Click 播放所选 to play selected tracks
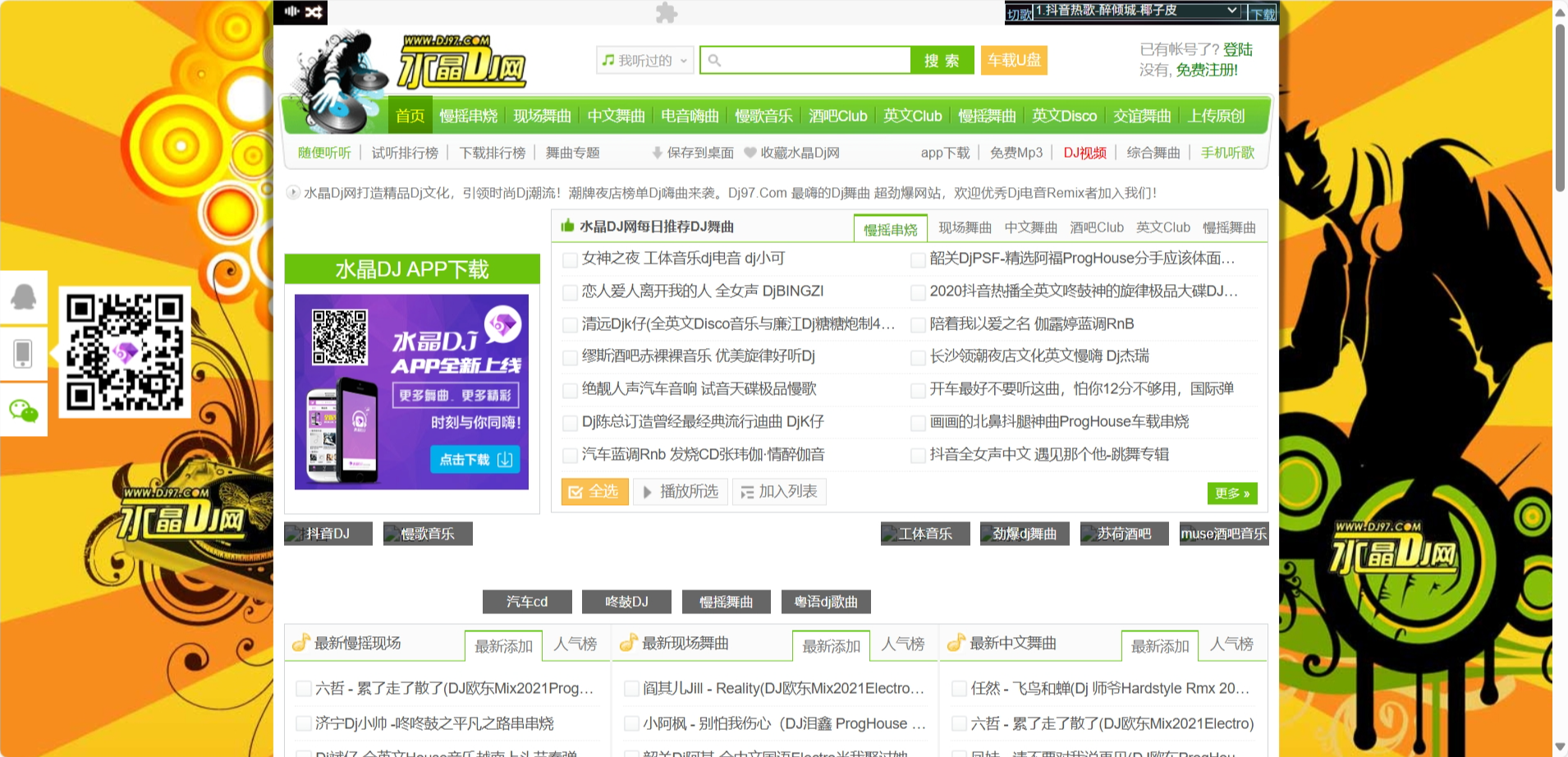 pos(680,492)
